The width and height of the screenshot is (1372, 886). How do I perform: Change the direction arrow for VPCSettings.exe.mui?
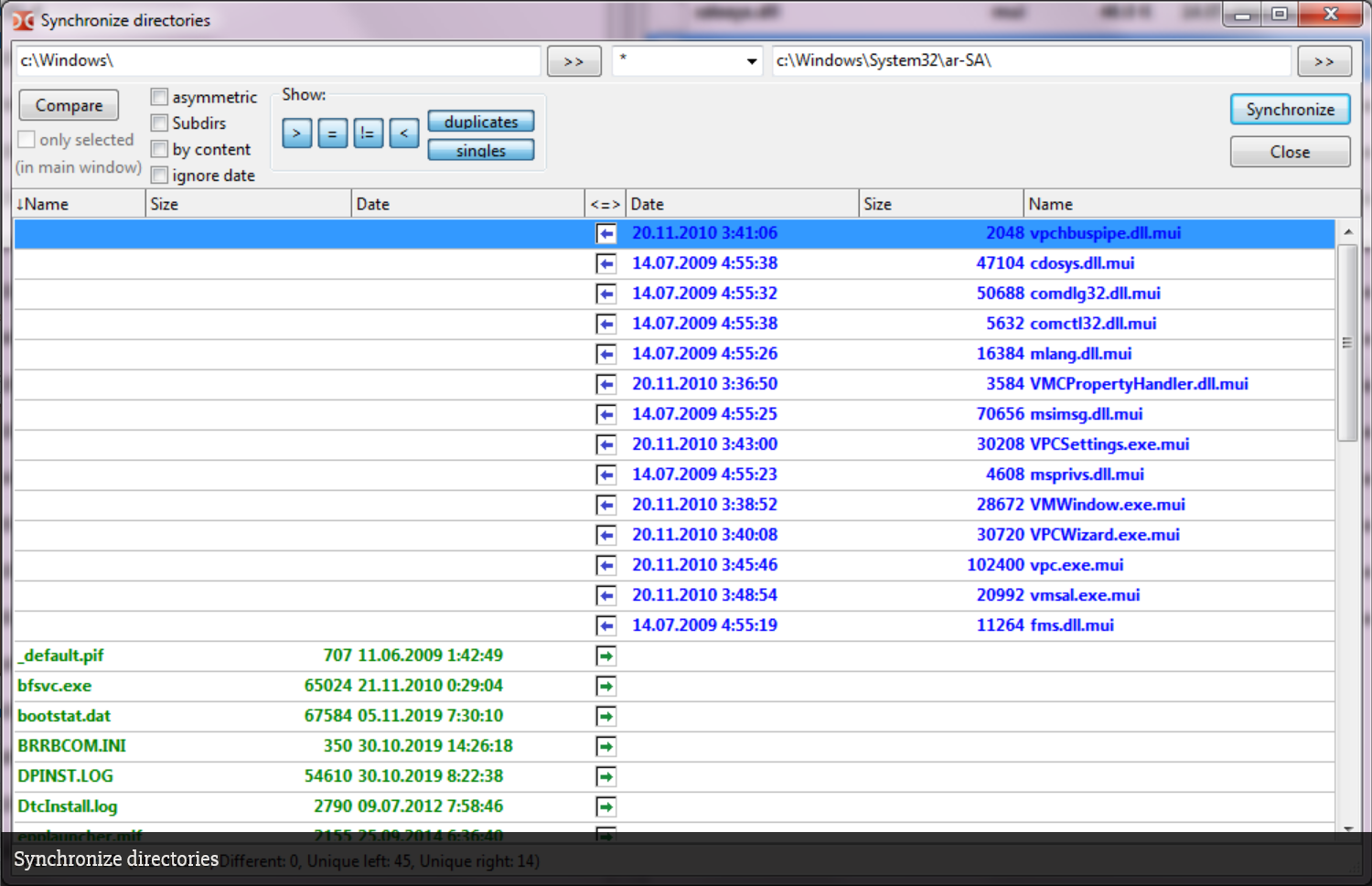606,444
